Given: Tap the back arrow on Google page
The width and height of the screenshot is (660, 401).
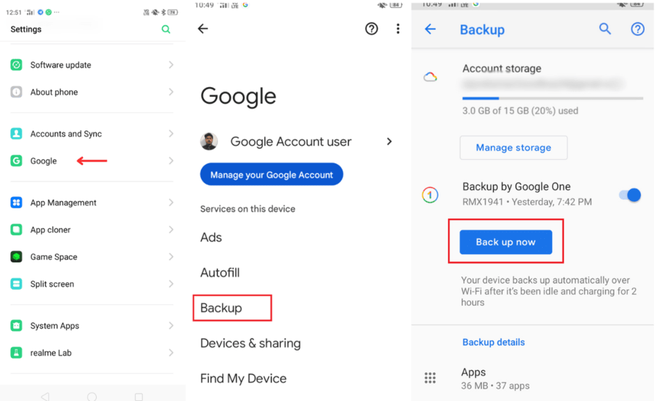Looking at the screenshot, I should 203,29.
